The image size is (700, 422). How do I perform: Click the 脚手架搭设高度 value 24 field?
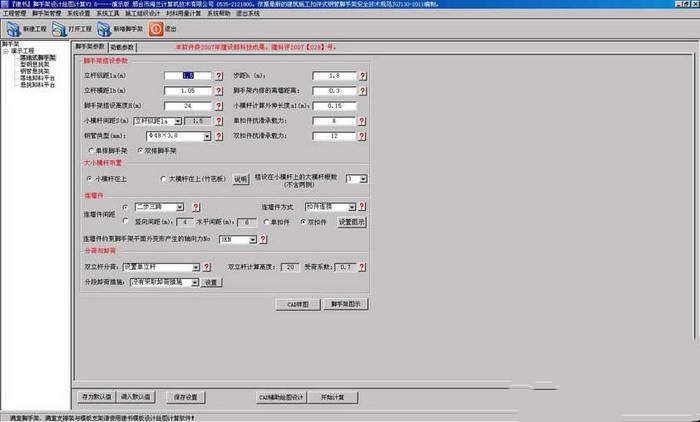(188, 106)
